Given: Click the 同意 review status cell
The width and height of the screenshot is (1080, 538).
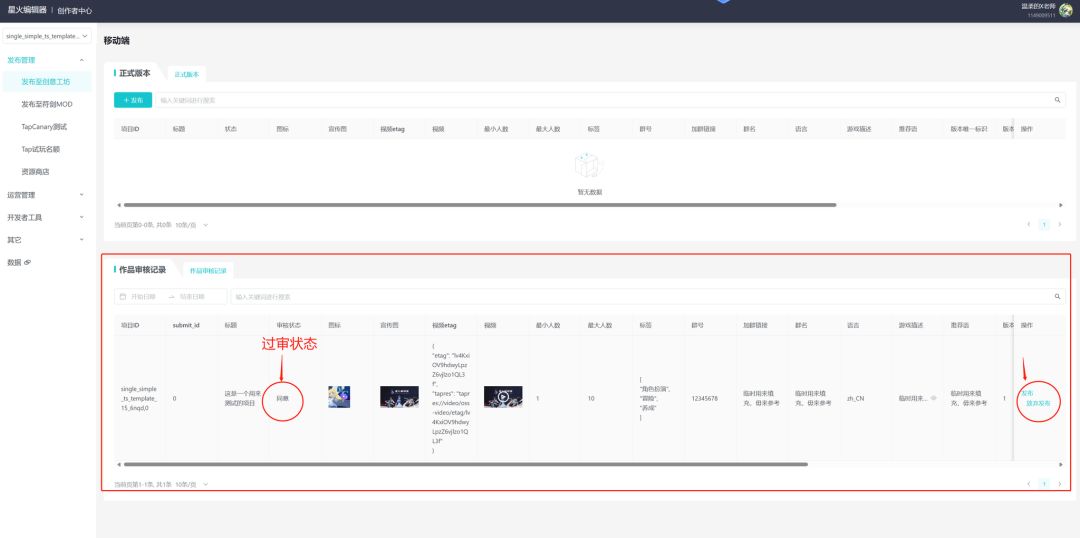Looking at the screenshot, I should tap(282, 398).
